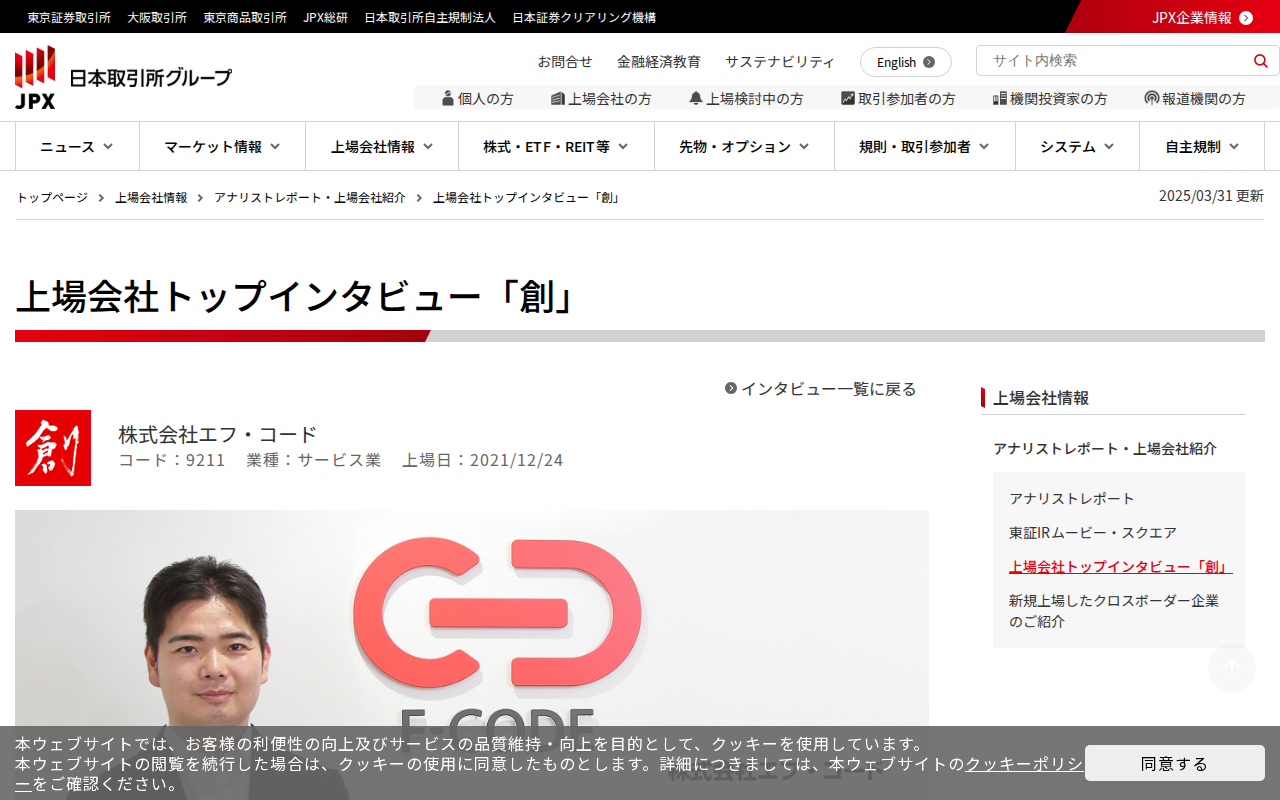Image resolution: width=1280 pixels, height=800 pixels.
Task: Expand the システム menu
Action: [x=1077, y=146]
